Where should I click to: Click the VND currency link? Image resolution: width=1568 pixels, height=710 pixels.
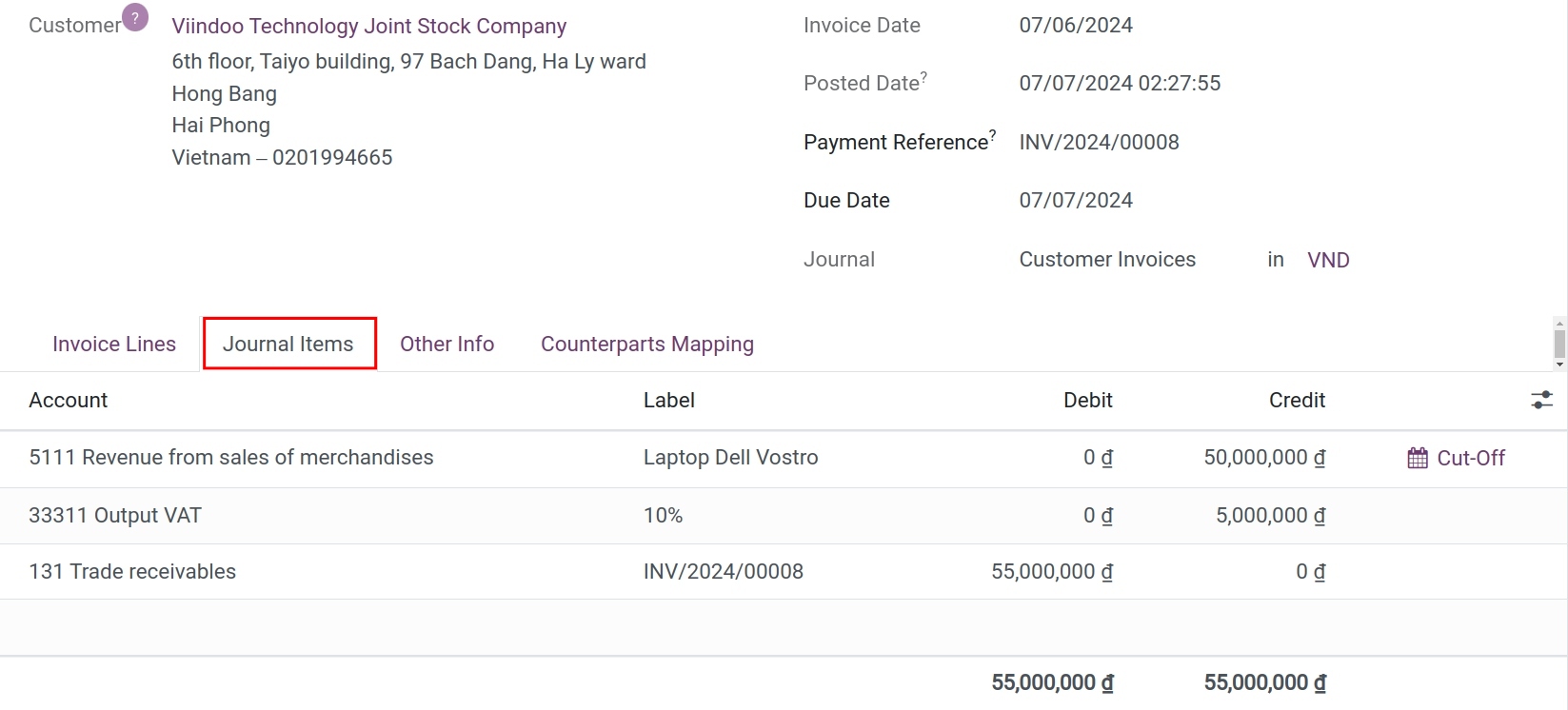point(1328,259)
